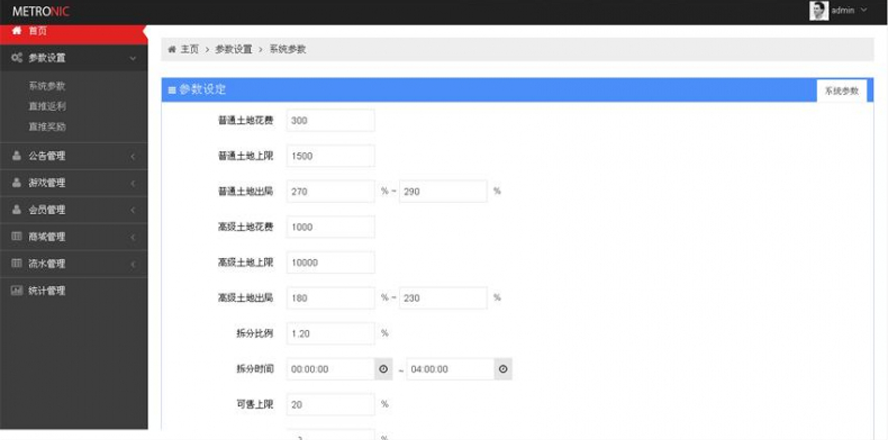Open the 直推返利 submenu item
Image resolution: width=888 pixels, height=440 pixels.
tap(47, 106)
